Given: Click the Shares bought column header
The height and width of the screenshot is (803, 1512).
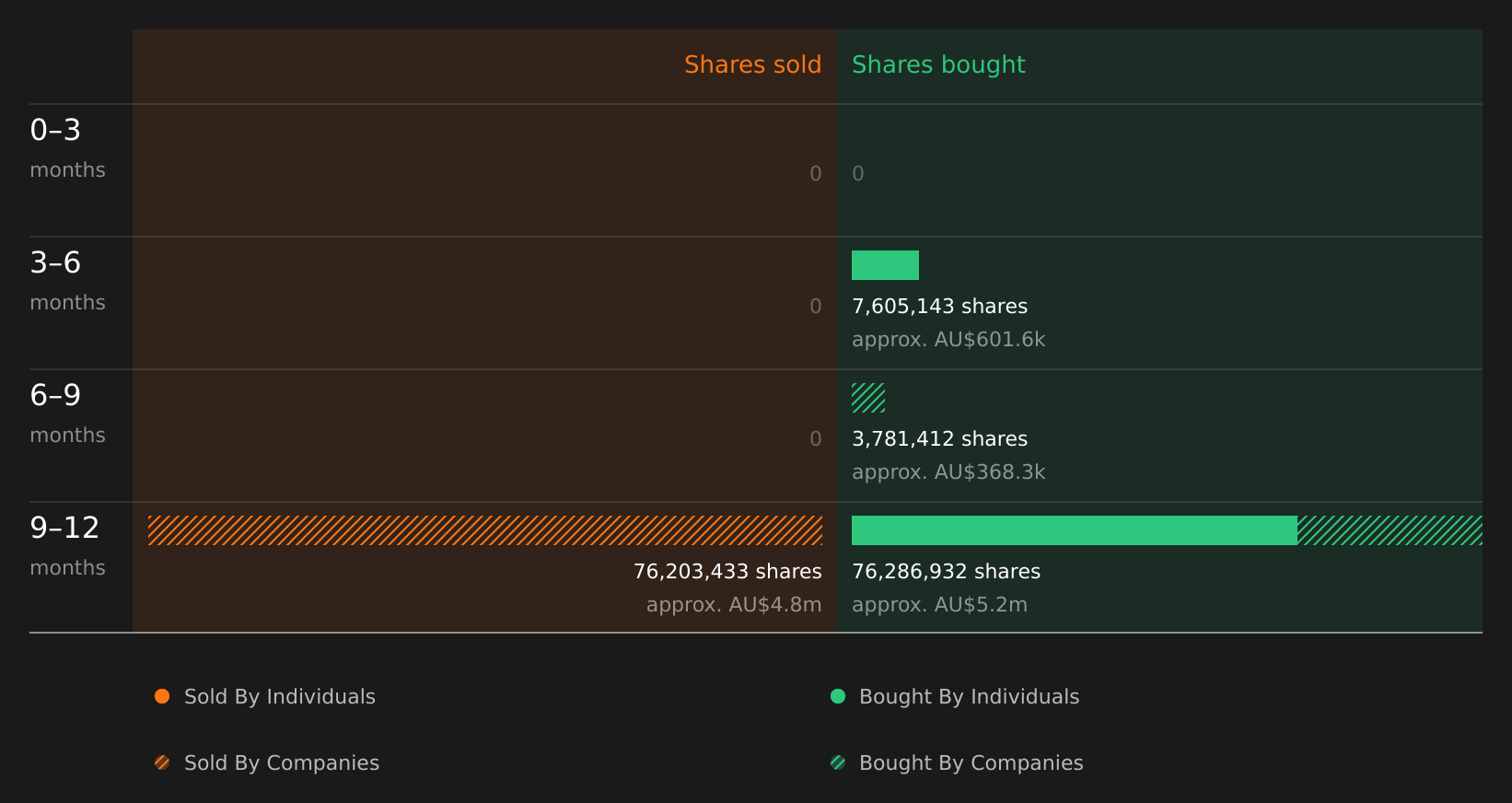Looking at the screenshot, I should [938, 64].
